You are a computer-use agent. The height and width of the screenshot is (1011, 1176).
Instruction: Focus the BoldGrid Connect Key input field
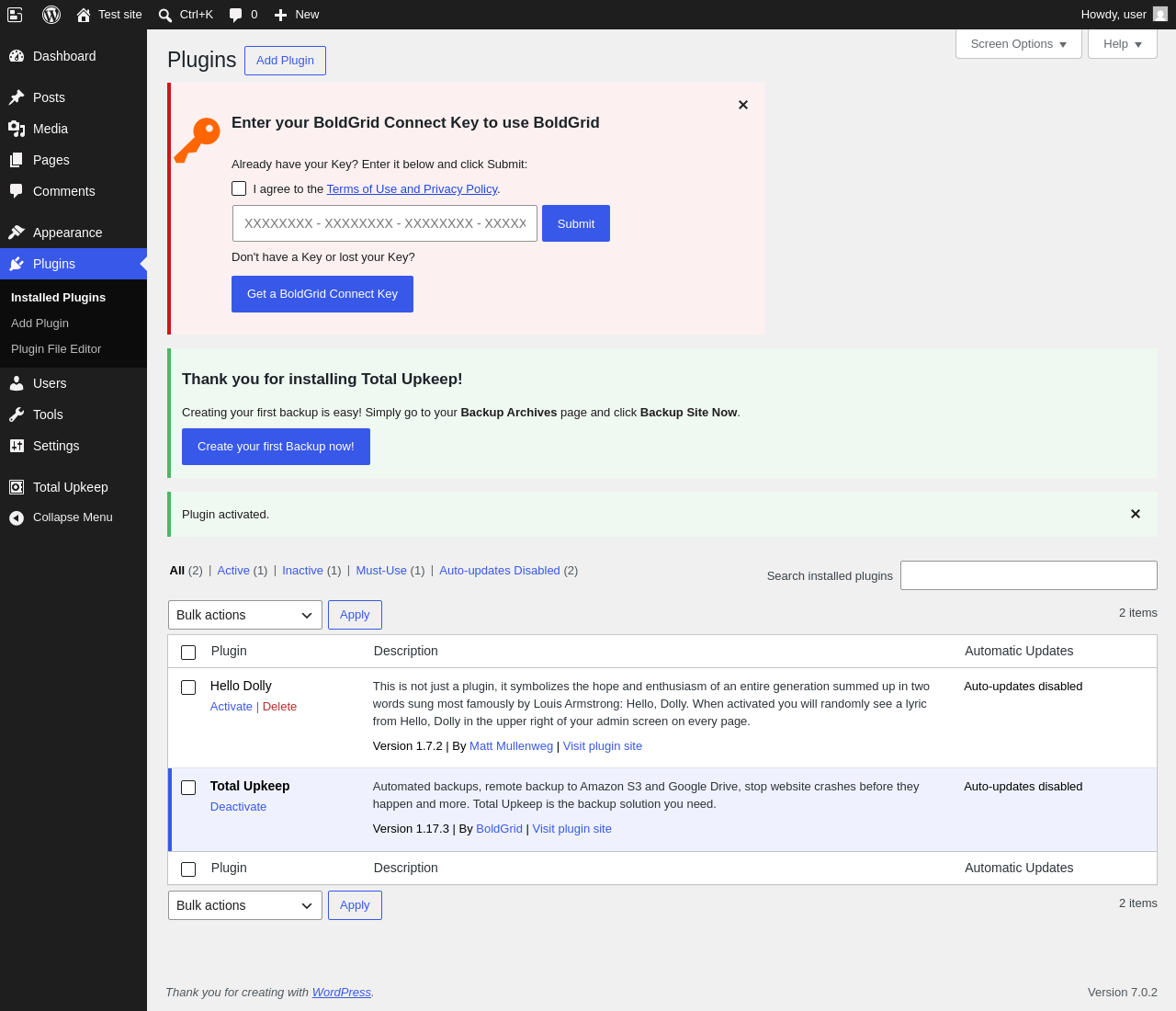pos(385,223)
